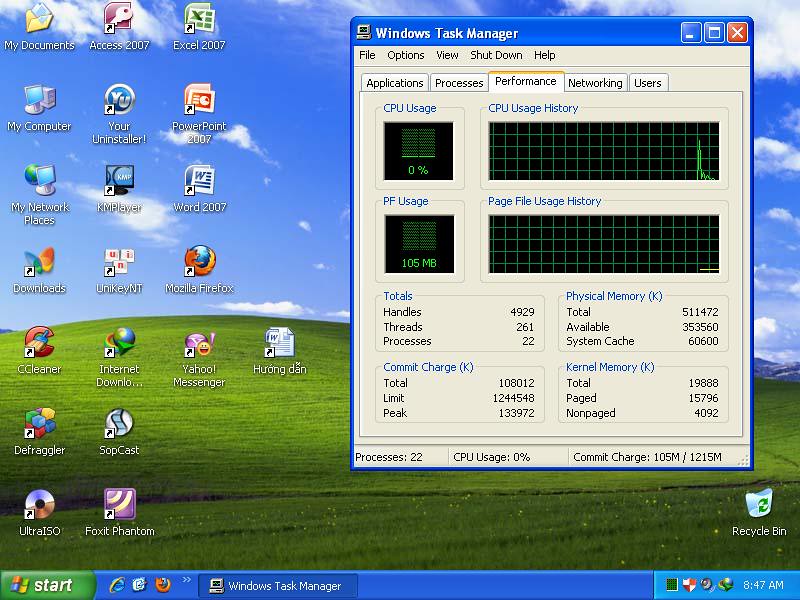The image size is (800, 600).
Task: Select the KMPlayer desktop shortcut
Action: tap(119, 189)
